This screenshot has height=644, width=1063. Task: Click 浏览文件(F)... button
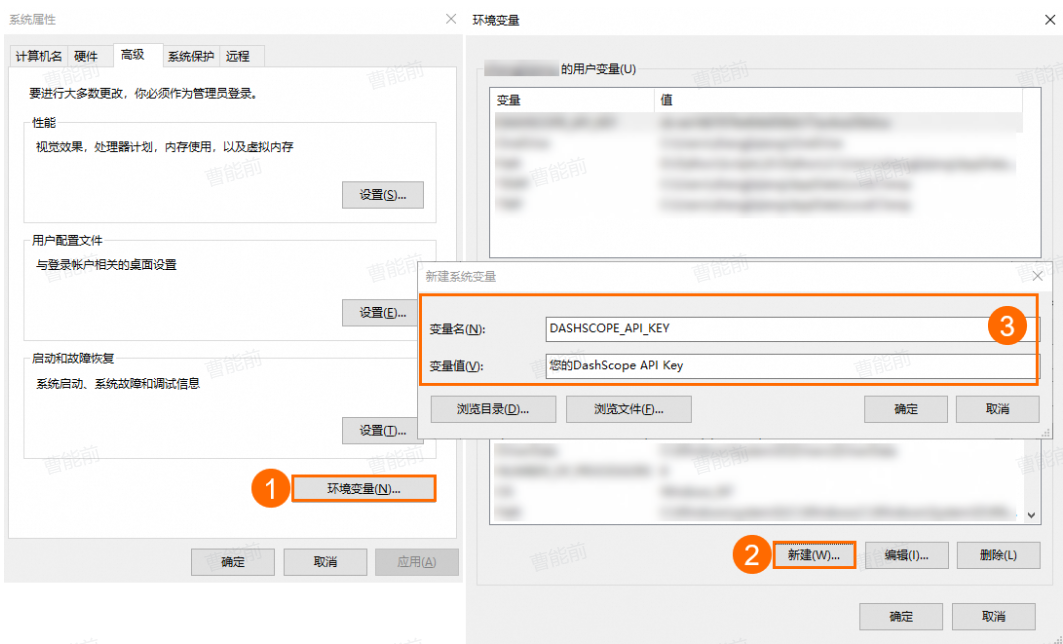pyautogui.click(x=628, y=409)
